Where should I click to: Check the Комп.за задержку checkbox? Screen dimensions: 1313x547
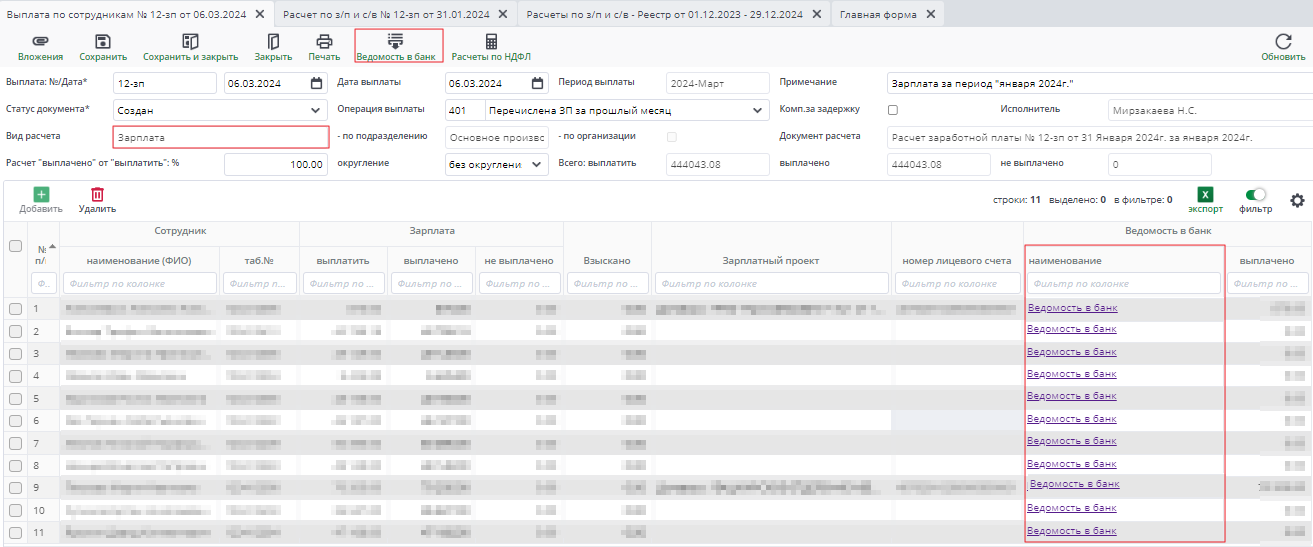coord(893,110)
